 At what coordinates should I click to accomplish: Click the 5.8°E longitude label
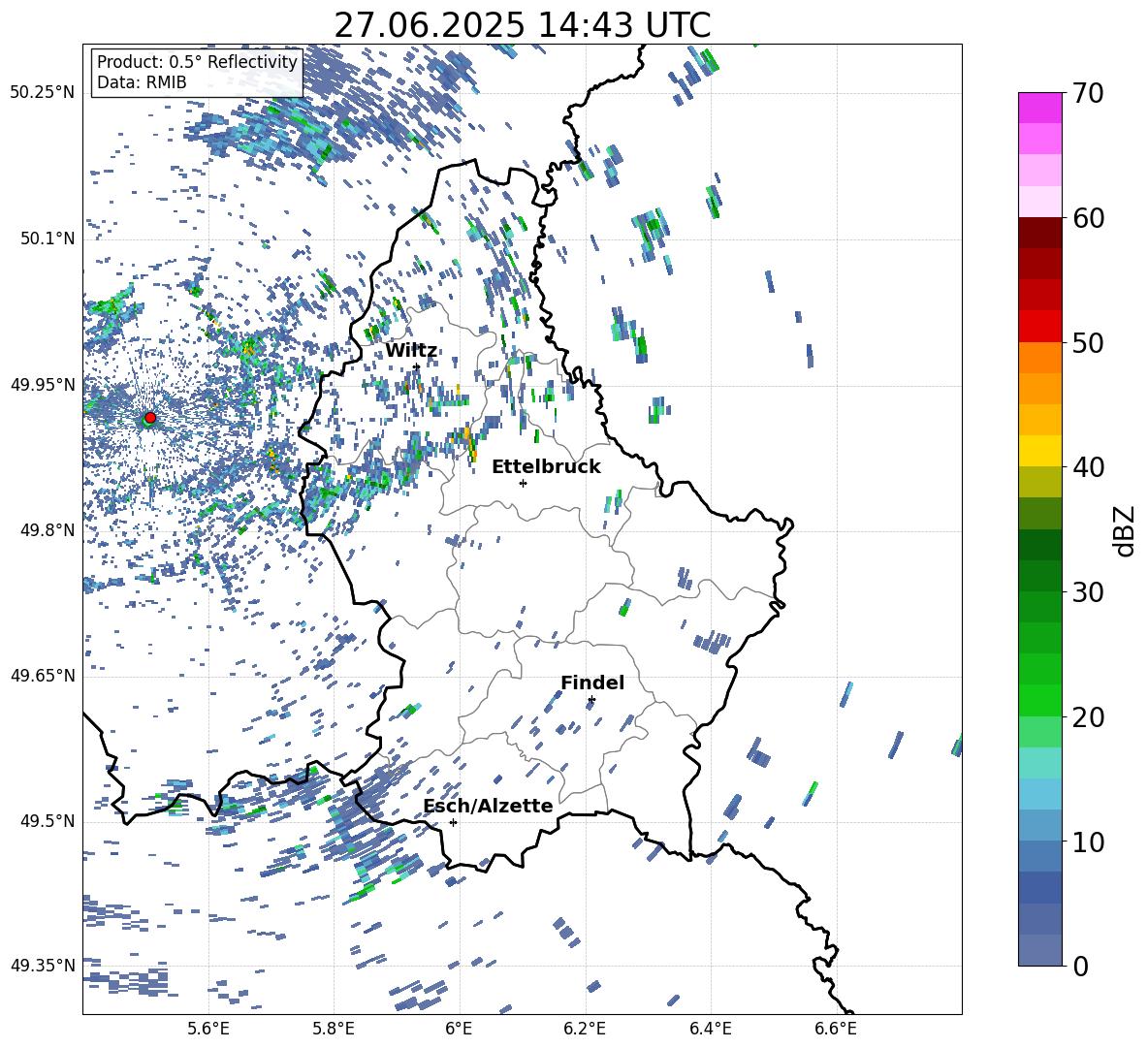click(334, 1029)
